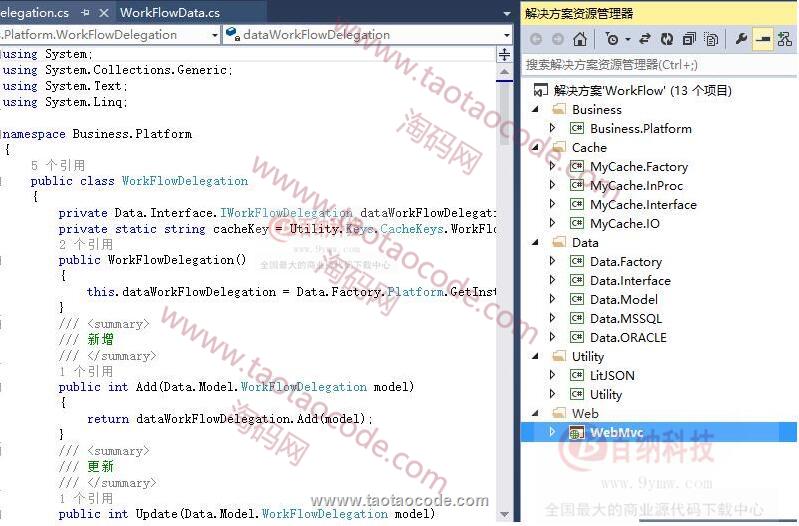Click the '5 个引用' reference link

(57, 165)
